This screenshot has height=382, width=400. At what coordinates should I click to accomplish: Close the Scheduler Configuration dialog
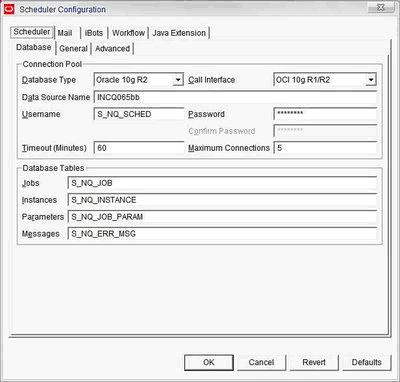click(x=381, y=8)
